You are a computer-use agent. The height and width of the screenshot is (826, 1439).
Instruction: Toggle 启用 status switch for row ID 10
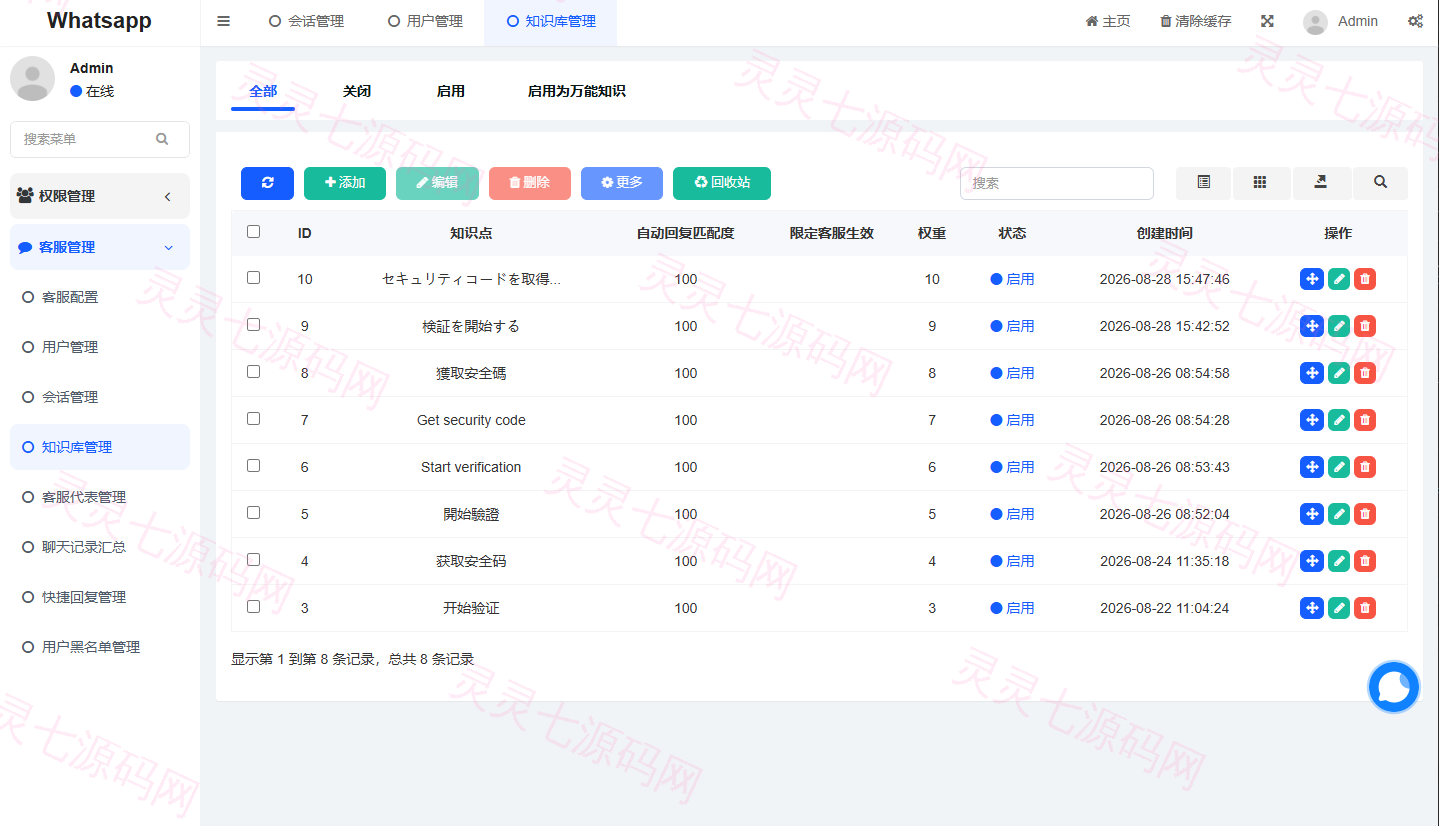pos(1012,279)
